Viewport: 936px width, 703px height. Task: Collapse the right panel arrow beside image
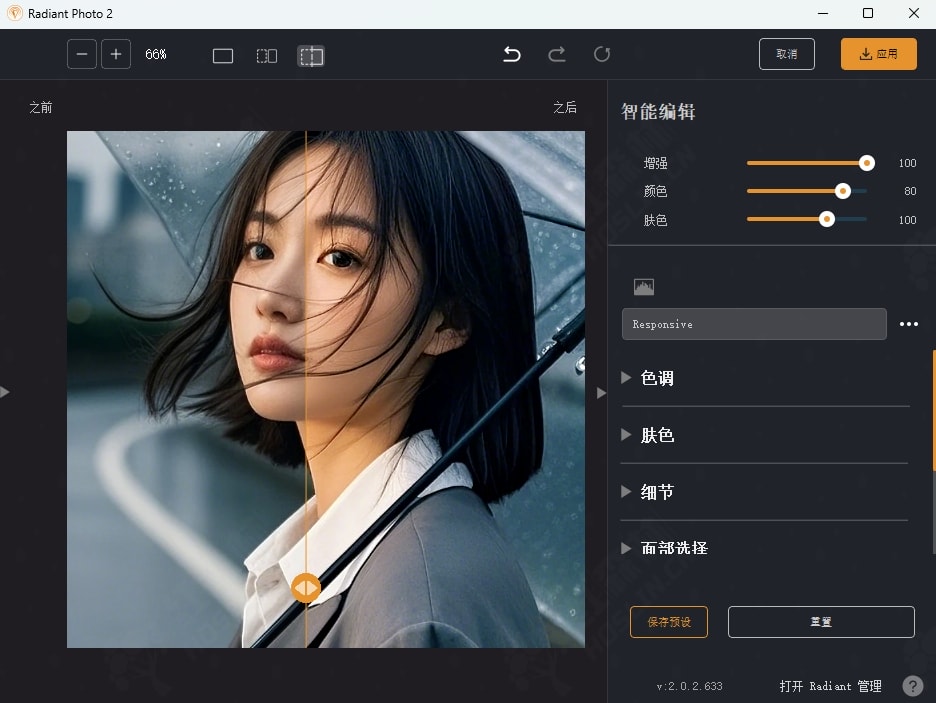coord(601,393)
